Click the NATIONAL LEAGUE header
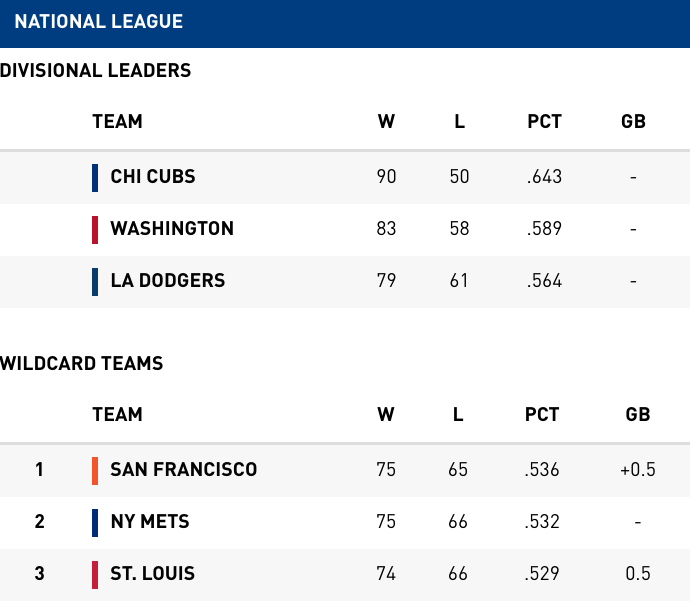The width and height of the screenshot is (690, 602). click(99, 22)
